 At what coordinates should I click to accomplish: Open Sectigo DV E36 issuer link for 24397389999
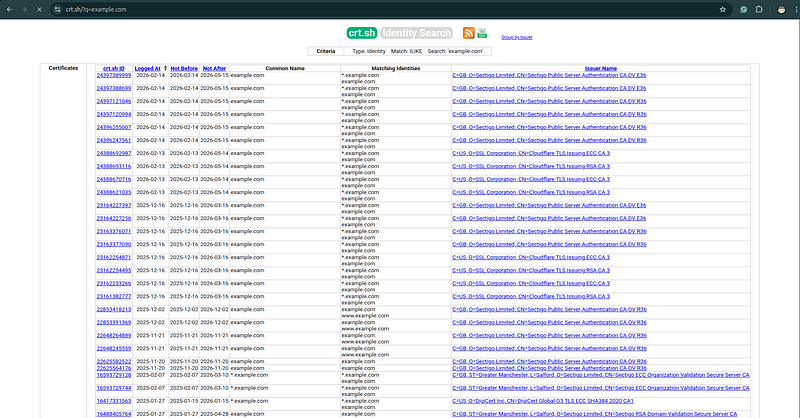(x=549, y=75)
